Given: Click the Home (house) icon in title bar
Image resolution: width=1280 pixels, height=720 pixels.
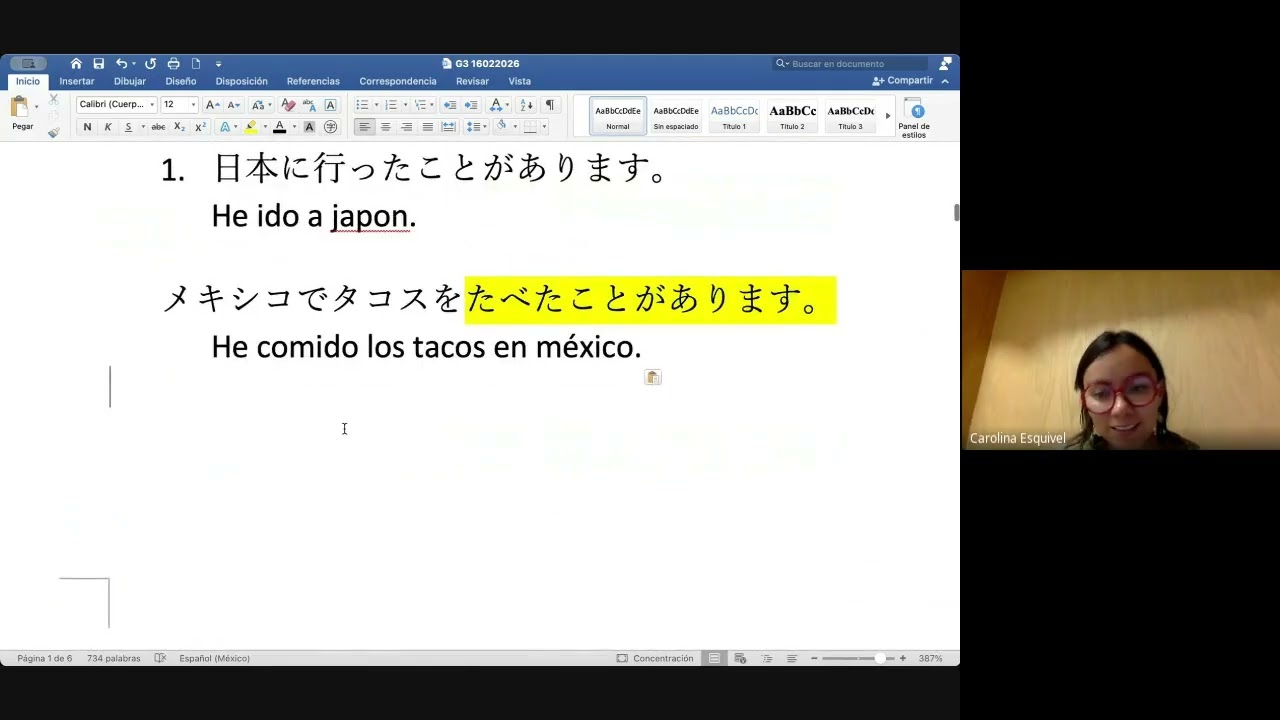Looking at the screenshot, I should tap(76, 64).
